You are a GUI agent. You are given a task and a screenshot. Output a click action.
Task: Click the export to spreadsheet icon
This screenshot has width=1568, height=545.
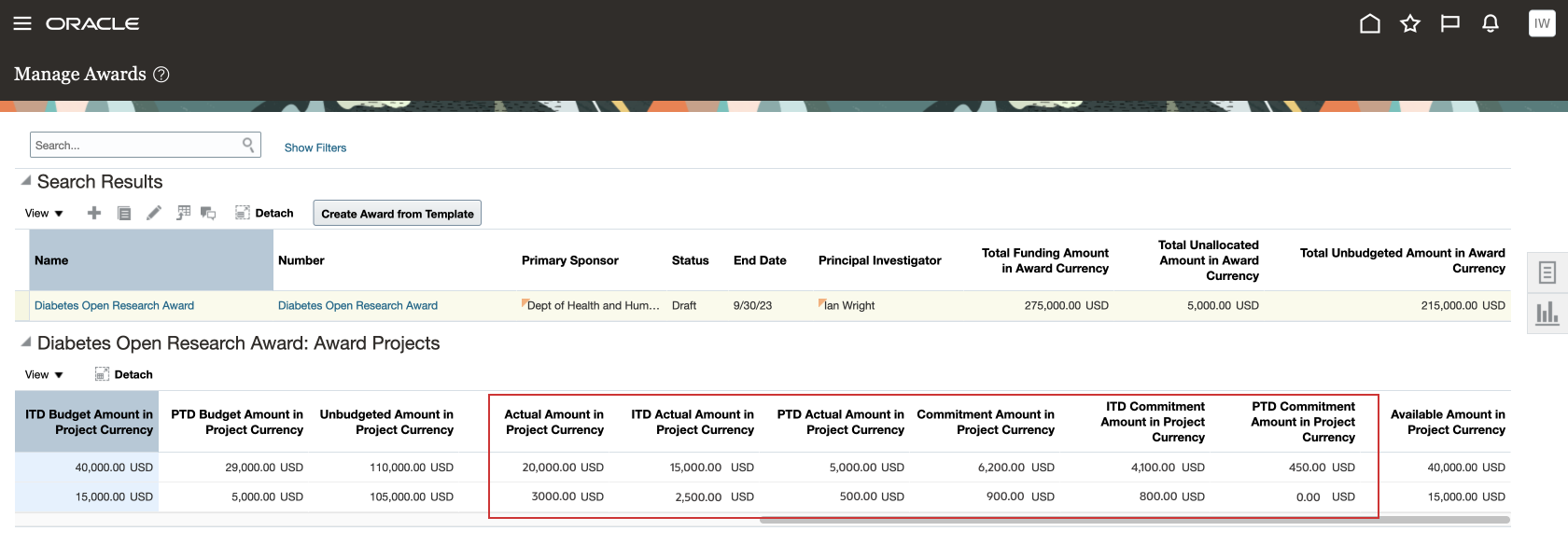coord(184,214)
